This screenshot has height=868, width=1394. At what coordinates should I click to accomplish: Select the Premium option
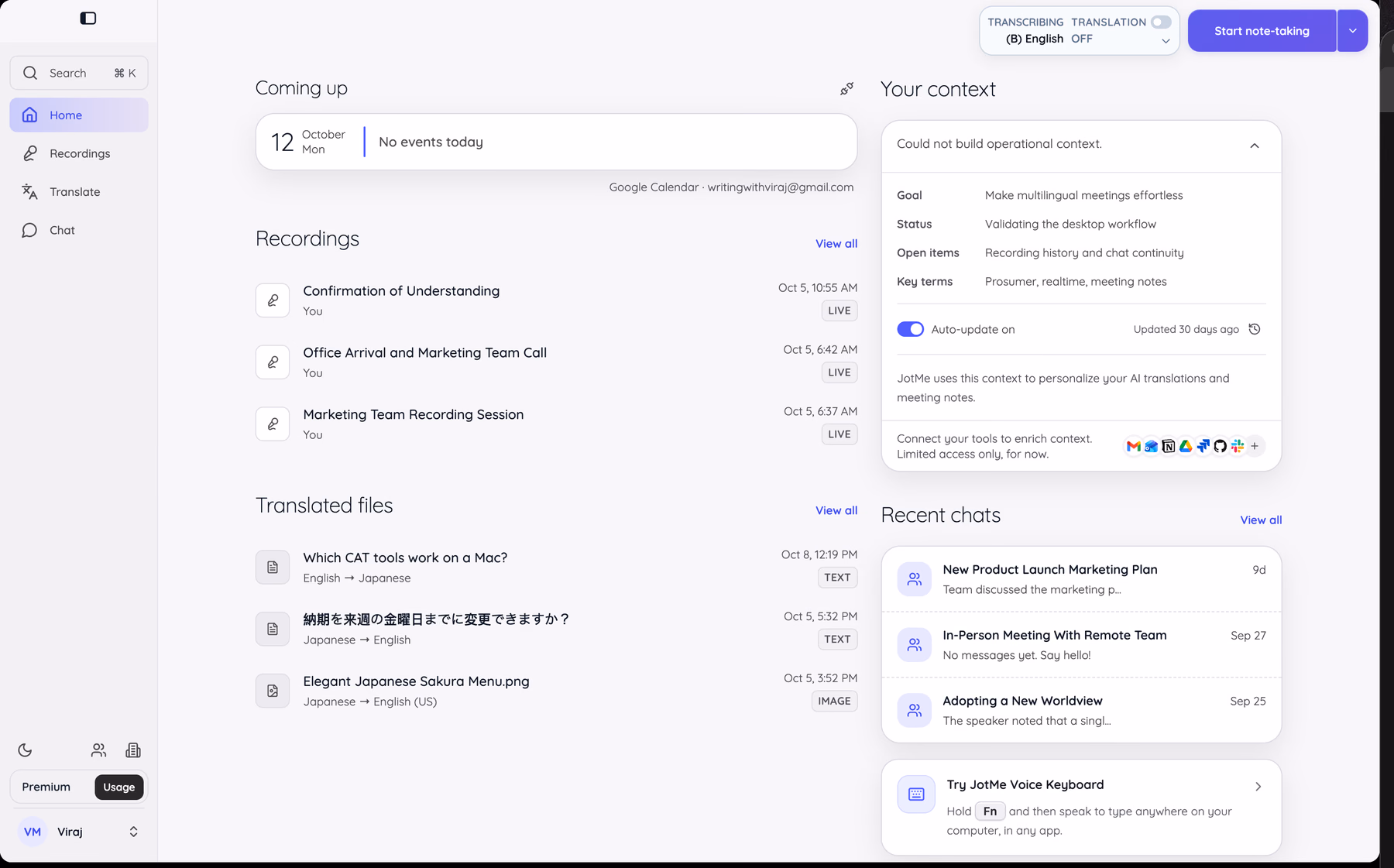[x=46, y=787]
